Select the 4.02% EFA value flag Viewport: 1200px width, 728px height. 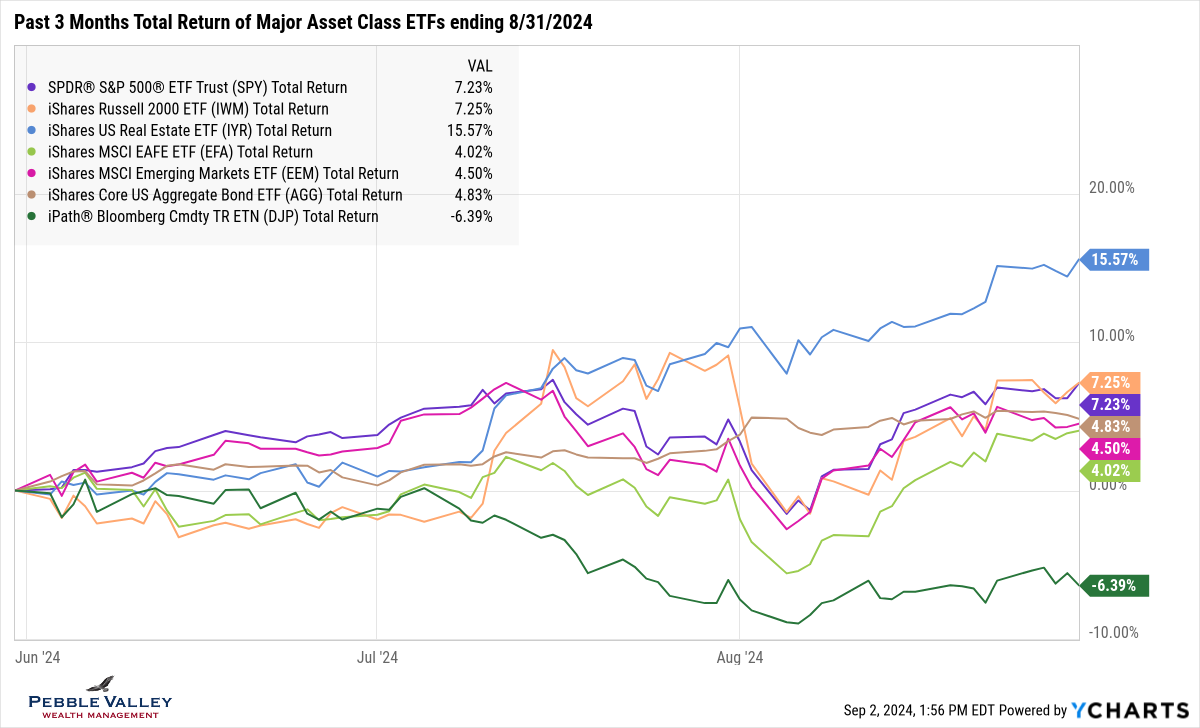click(1114, 470)
